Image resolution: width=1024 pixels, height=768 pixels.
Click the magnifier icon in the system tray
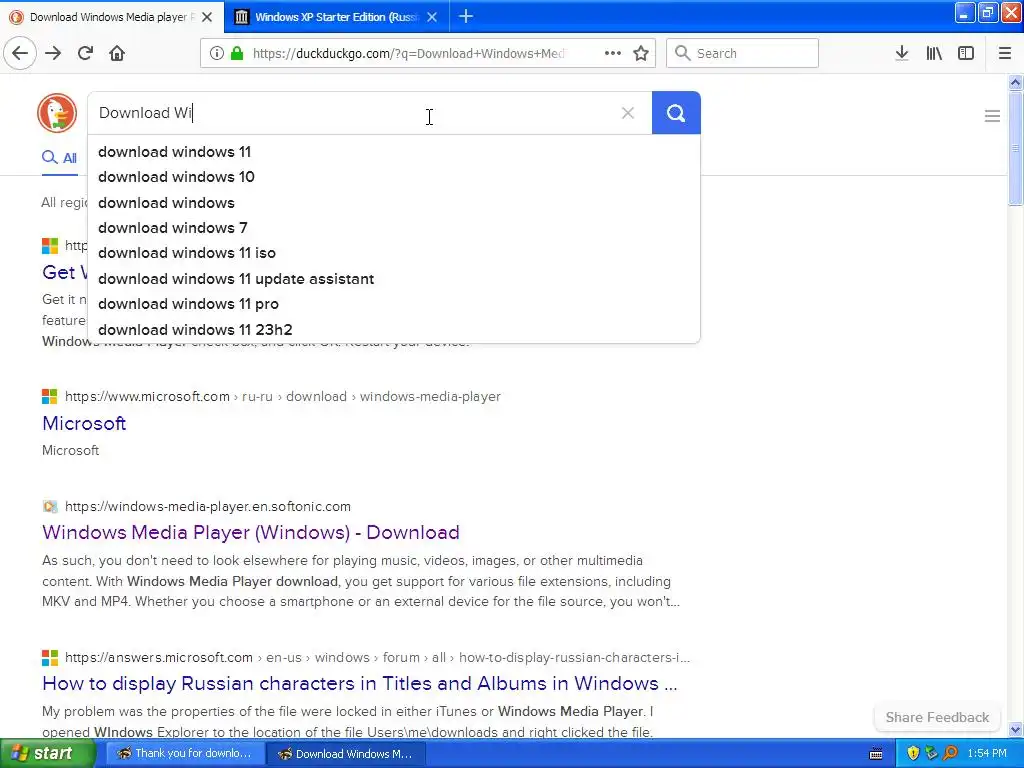pos(950,754)
